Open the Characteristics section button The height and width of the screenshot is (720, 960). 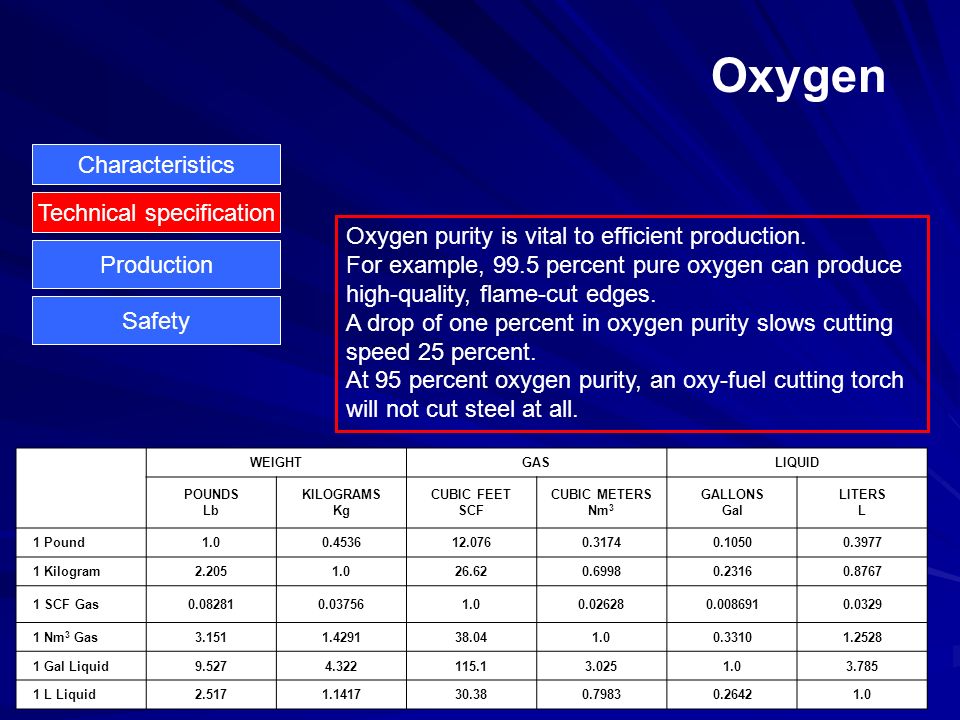pos(156,165)
